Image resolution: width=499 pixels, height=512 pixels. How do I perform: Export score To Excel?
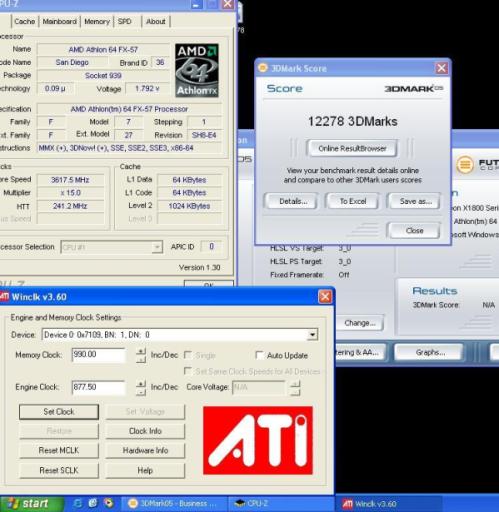tap(352, 201)
